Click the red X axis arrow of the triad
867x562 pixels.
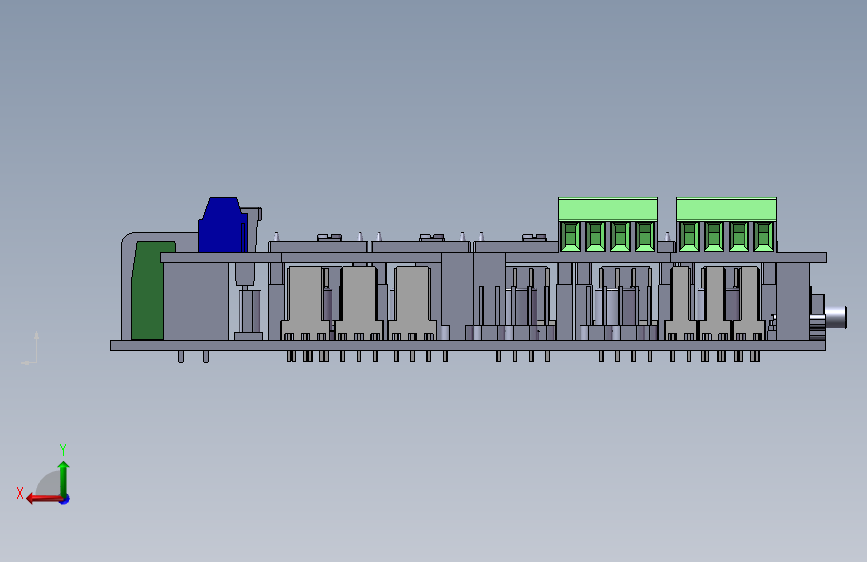pyautogui.click(x=44, y=499)
